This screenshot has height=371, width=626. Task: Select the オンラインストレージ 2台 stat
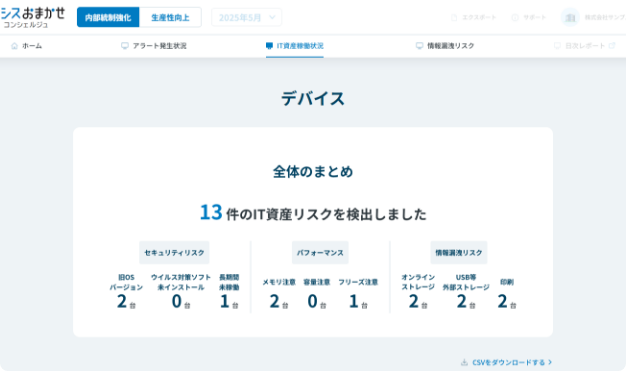pyautogui.click(x=418, y=292)
